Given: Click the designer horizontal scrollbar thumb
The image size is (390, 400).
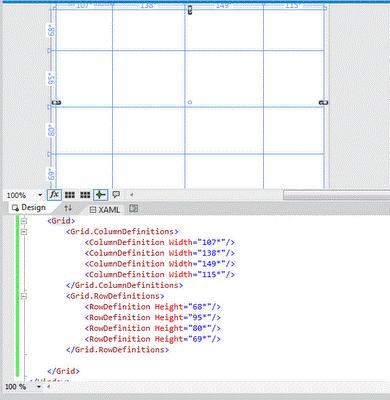Looking at the screenshot, I should [336, 195].
